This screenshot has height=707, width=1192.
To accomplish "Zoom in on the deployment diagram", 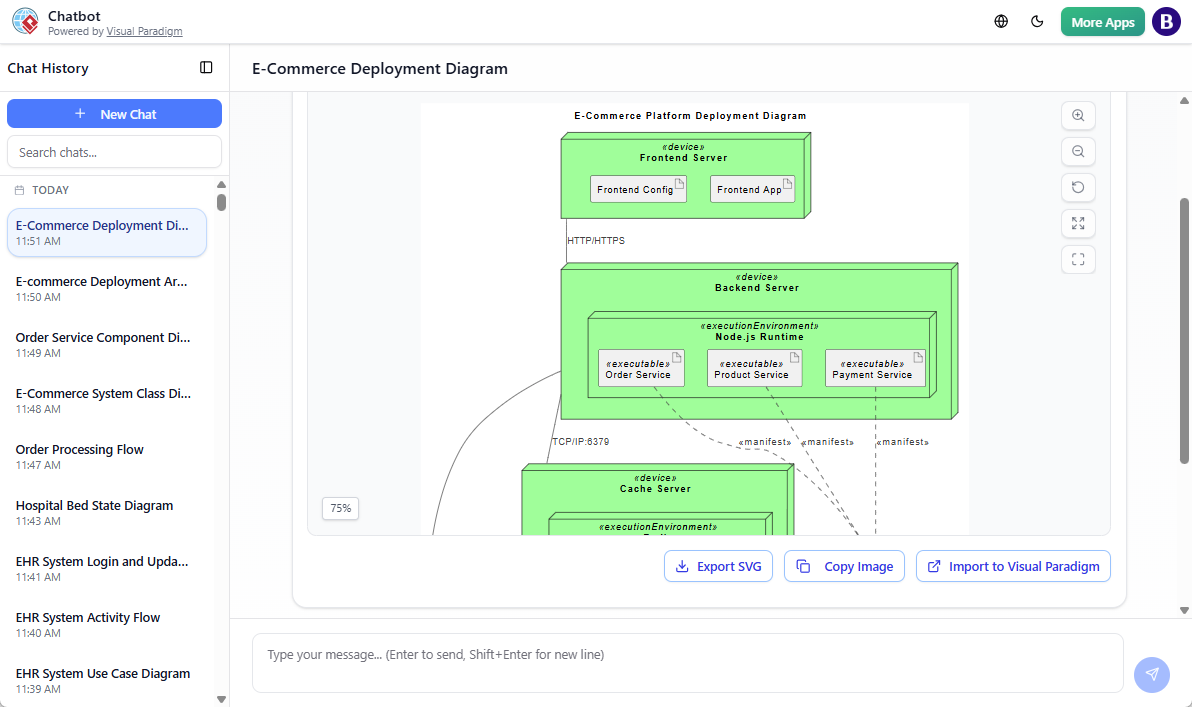I will click(1078, 115).
